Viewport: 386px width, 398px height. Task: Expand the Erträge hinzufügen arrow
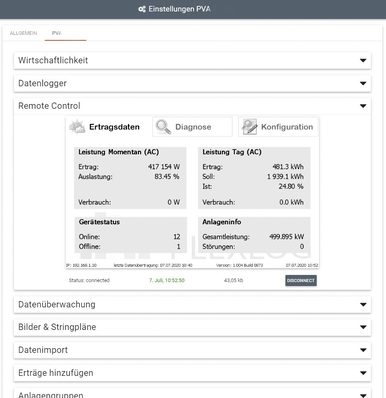363,373
